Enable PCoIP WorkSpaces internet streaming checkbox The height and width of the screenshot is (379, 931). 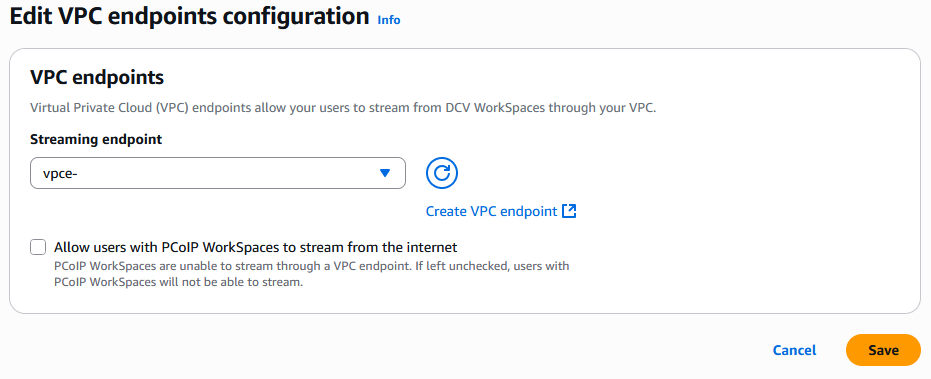click(38, 247)
